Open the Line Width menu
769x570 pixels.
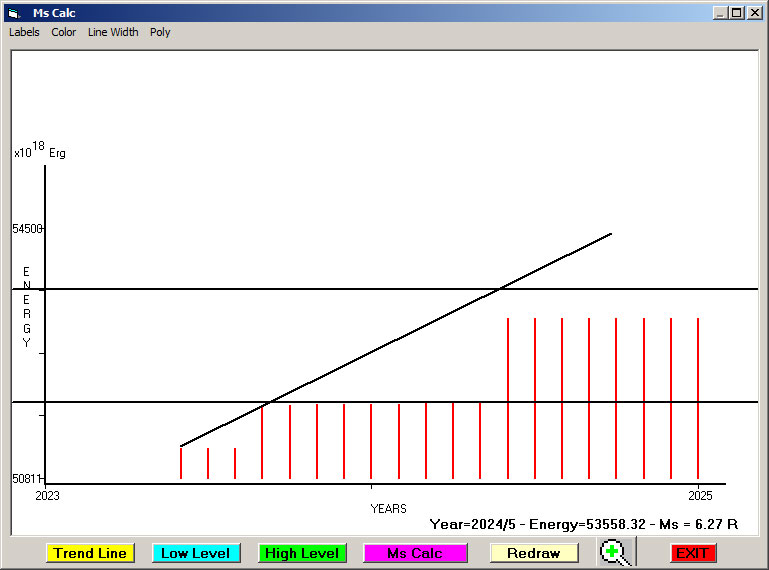[113, 32]
